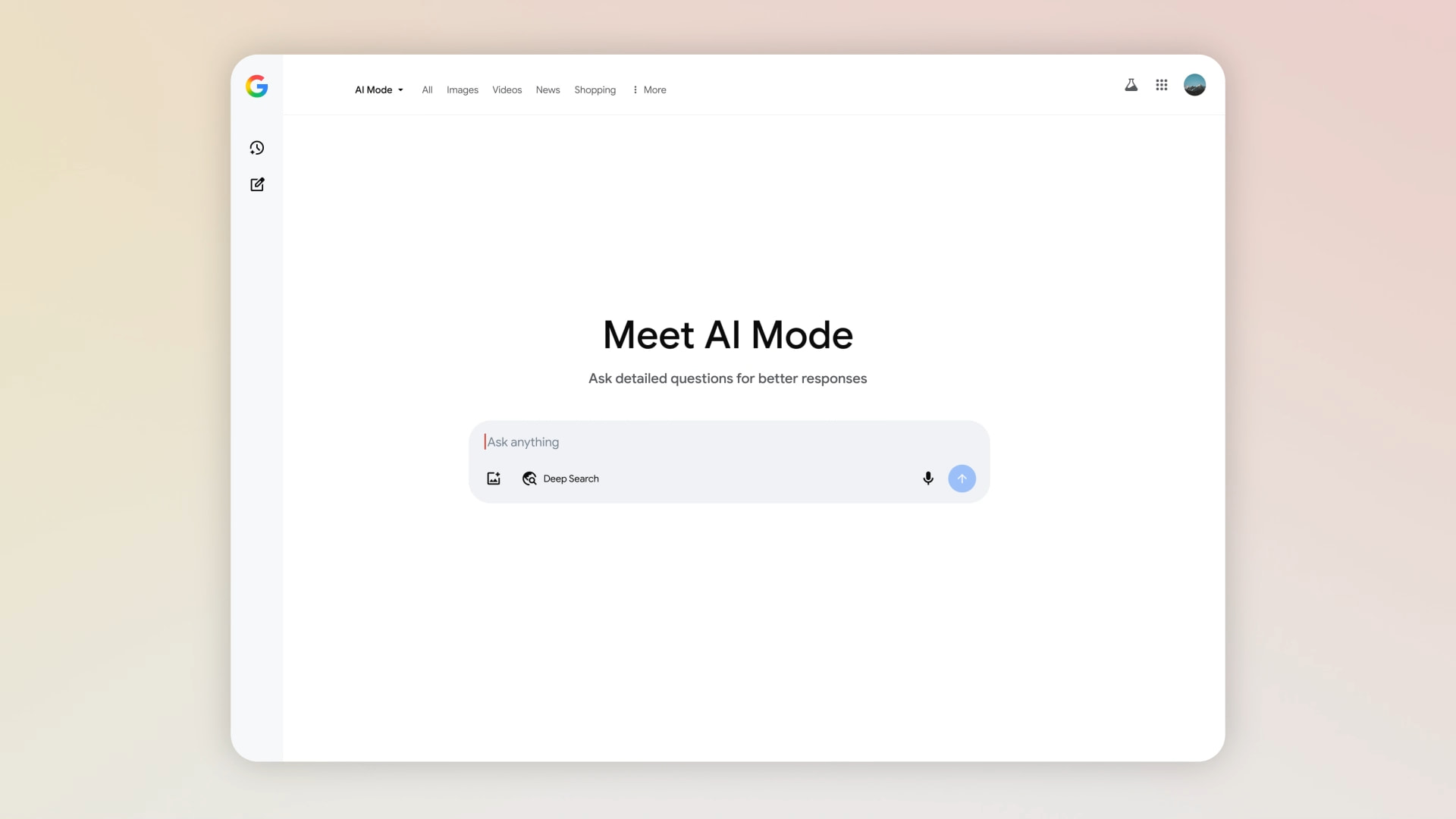Start a new AI Mode chat
This screenshot has height=819, width=1456.
257,184
